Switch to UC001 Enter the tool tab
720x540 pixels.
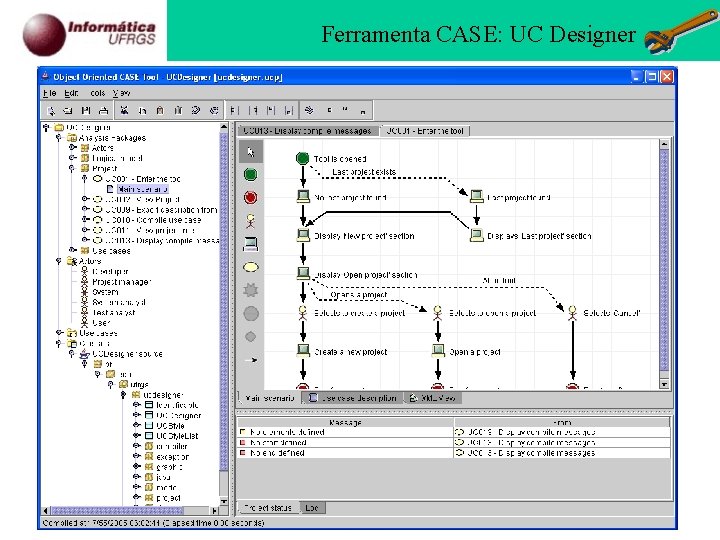[425, 131]
